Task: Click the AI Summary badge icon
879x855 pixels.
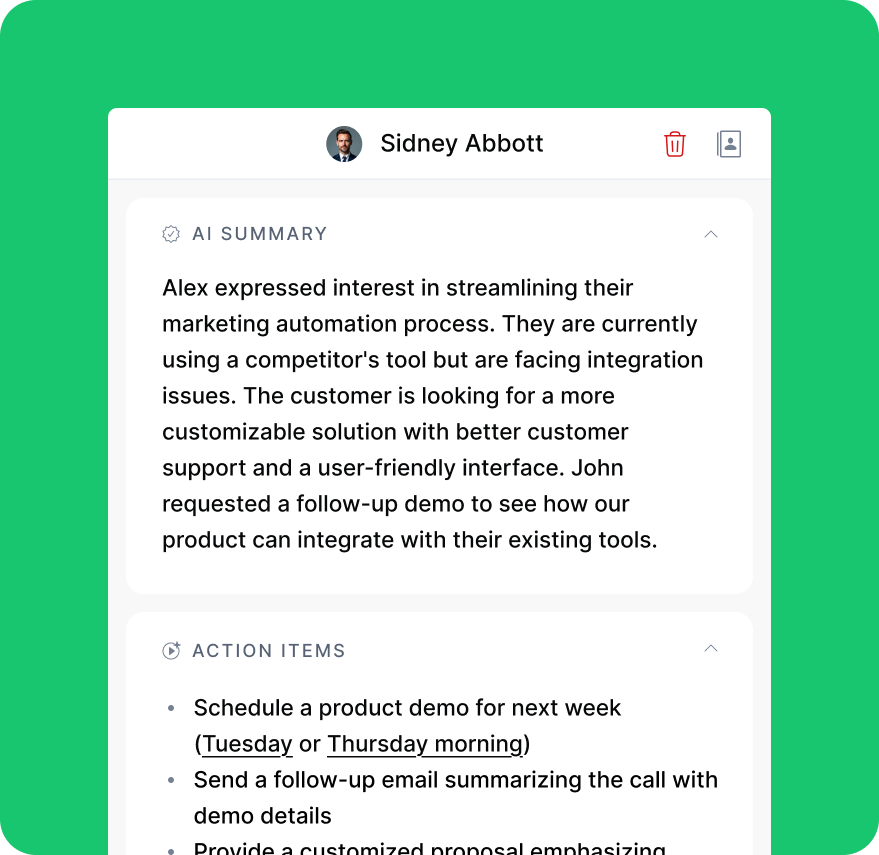Action: coord(172,233)
